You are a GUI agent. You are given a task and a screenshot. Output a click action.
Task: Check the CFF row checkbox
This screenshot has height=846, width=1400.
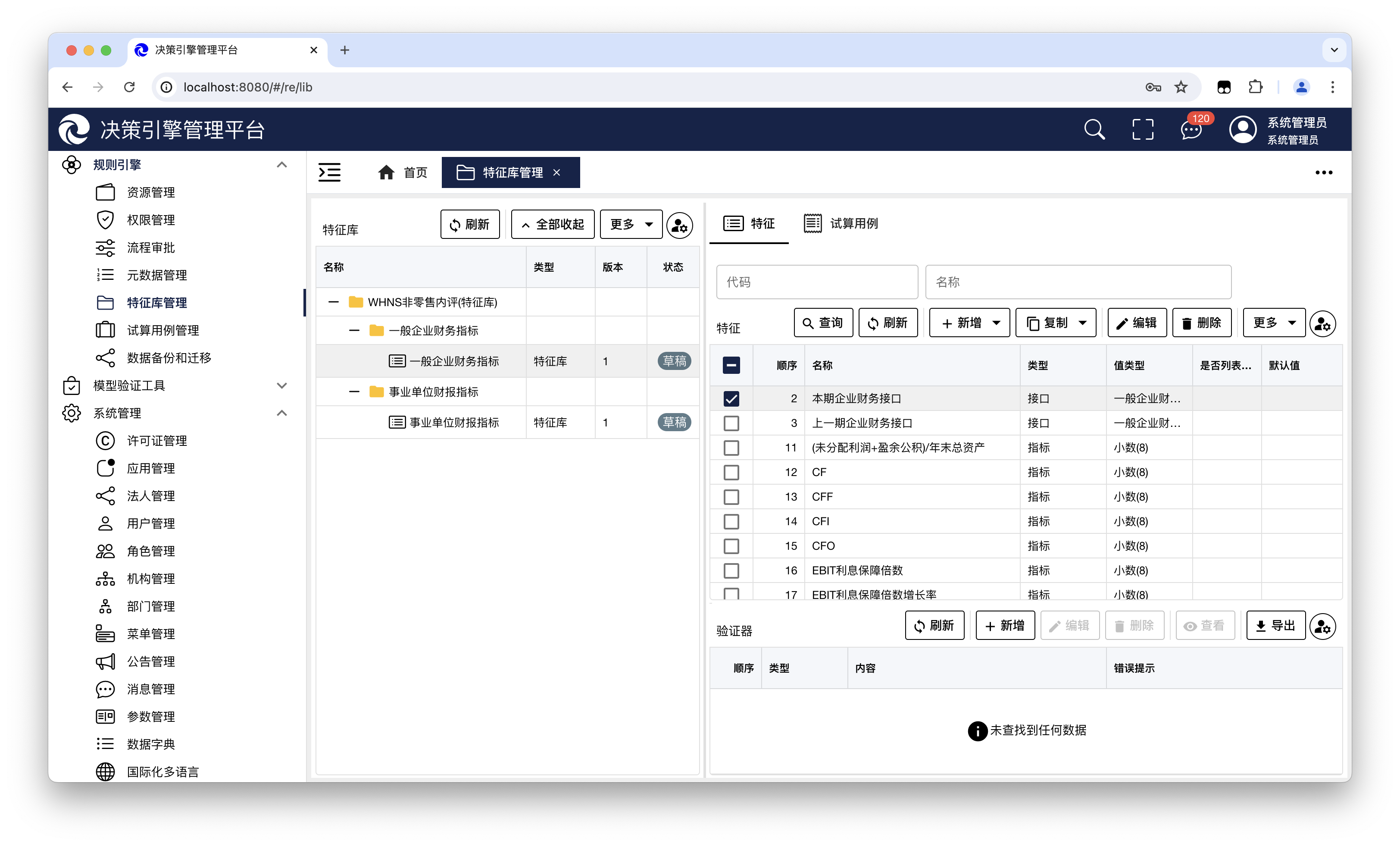[731, 497]
